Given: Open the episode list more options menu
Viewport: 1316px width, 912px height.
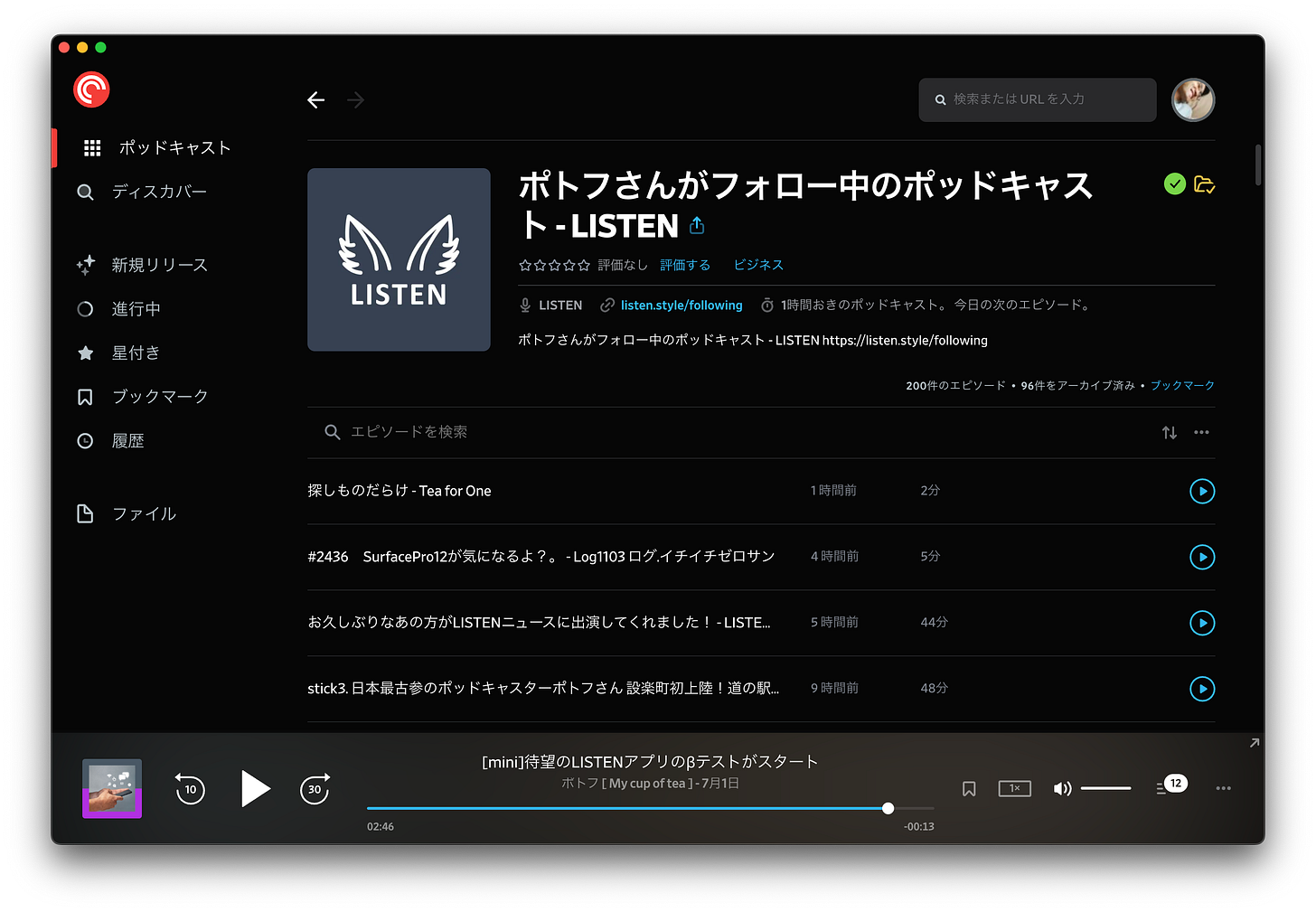Looking at the screenshot, I should coord(1201,432).
